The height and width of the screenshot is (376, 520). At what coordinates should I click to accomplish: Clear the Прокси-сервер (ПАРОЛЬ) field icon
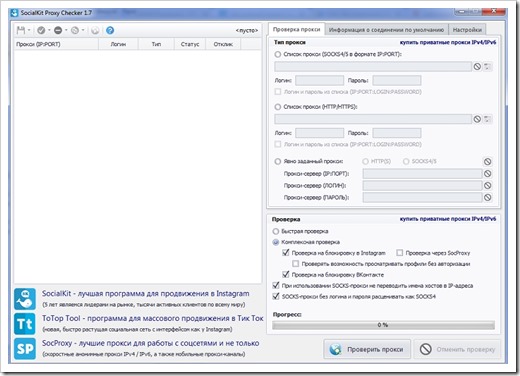pyautogui.click(x=488, y=197)
